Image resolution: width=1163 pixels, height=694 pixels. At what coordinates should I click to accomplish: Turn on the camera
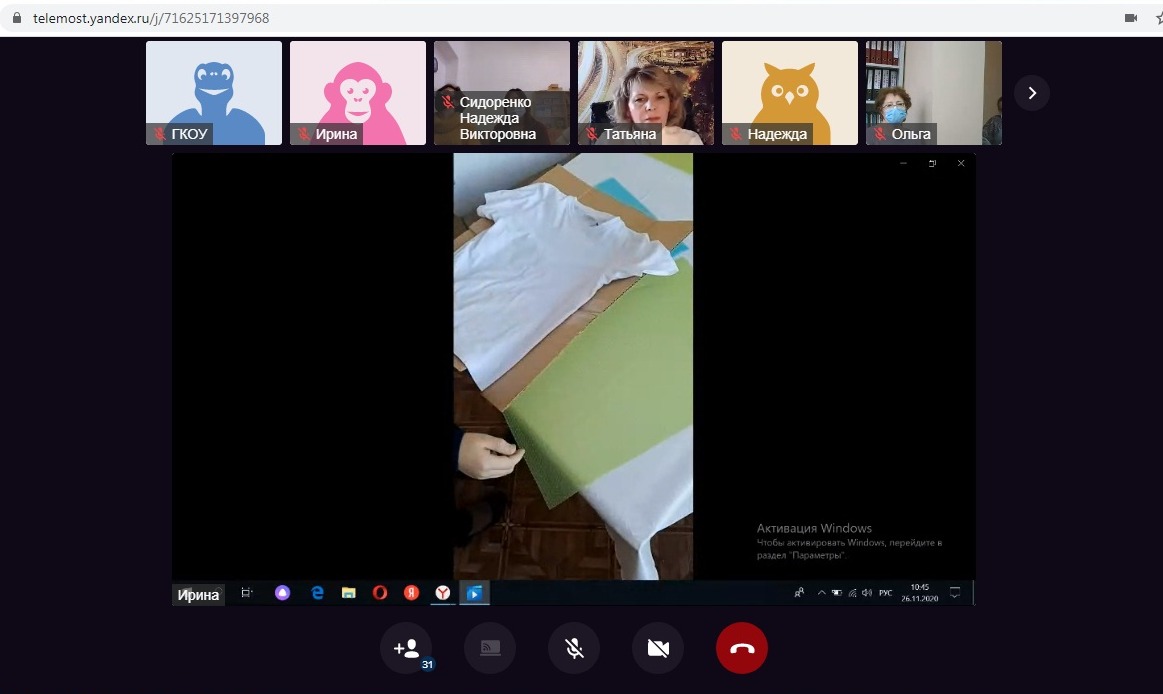click(658, 648)
